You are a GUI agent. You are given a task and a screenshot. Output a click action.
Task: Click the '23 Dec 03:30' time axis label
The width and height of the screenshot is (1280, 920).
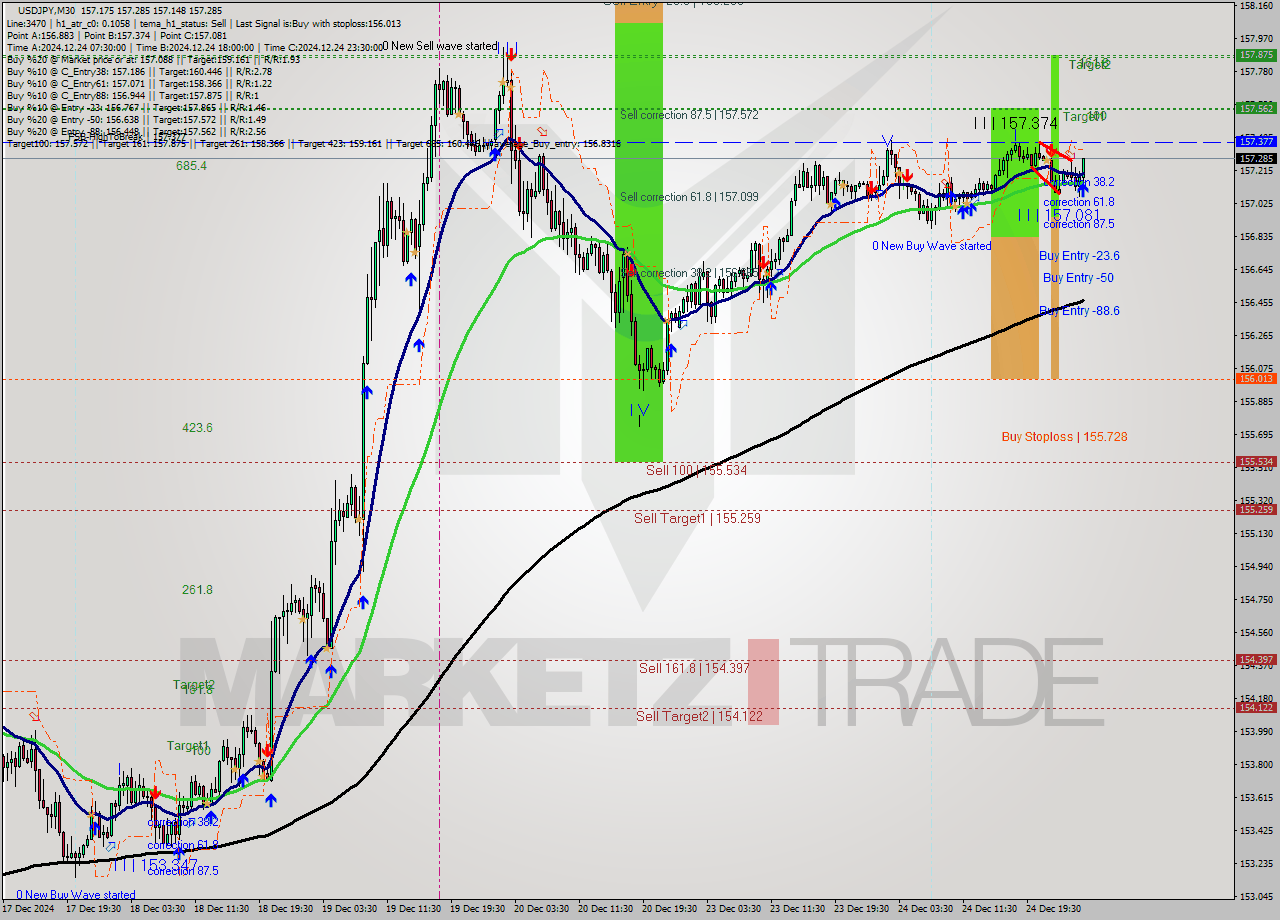coord(733,909)
